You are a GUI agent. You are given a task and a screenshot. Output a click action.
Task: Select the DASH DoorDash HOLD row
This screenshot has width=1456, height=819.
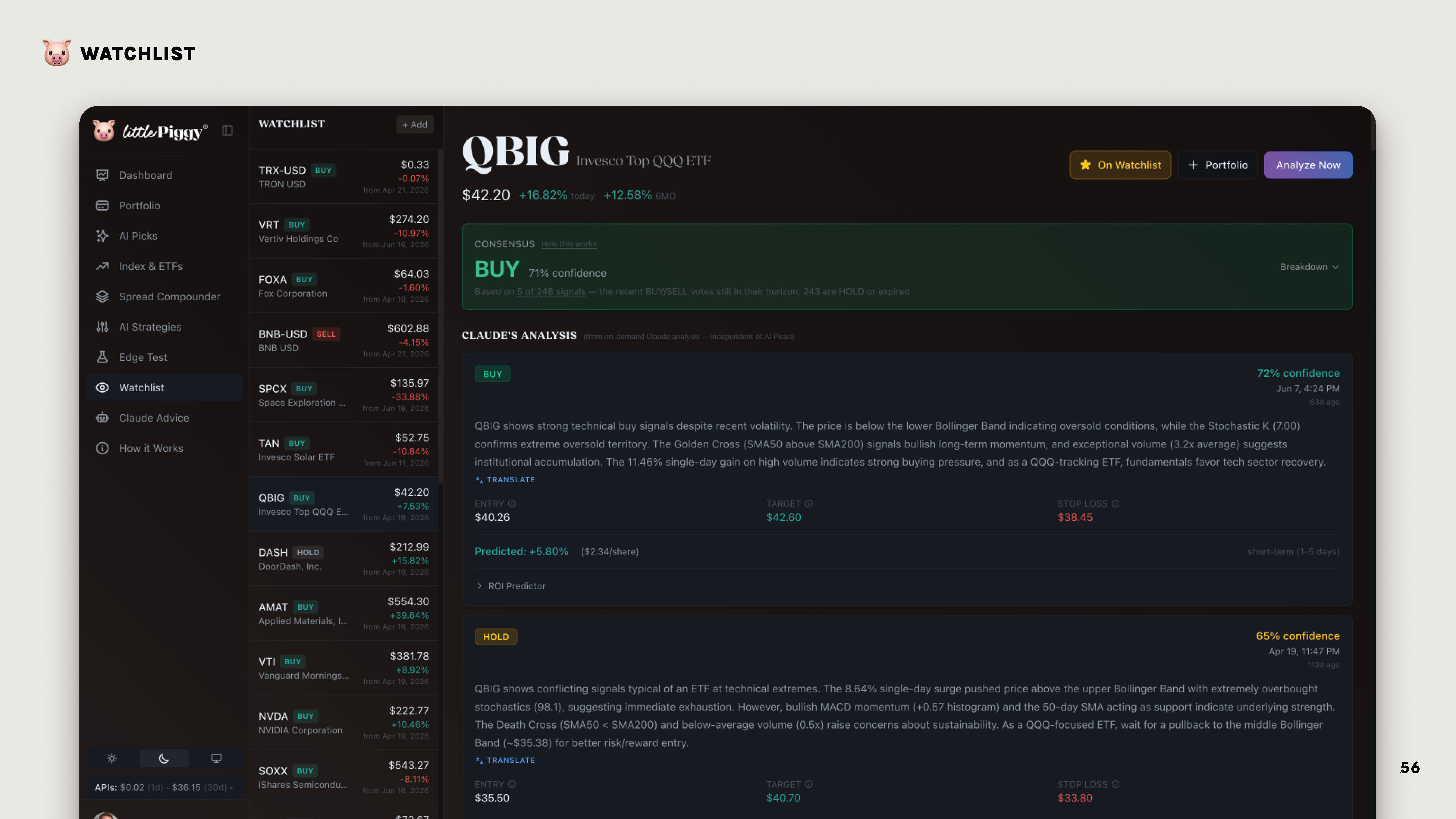344,559
